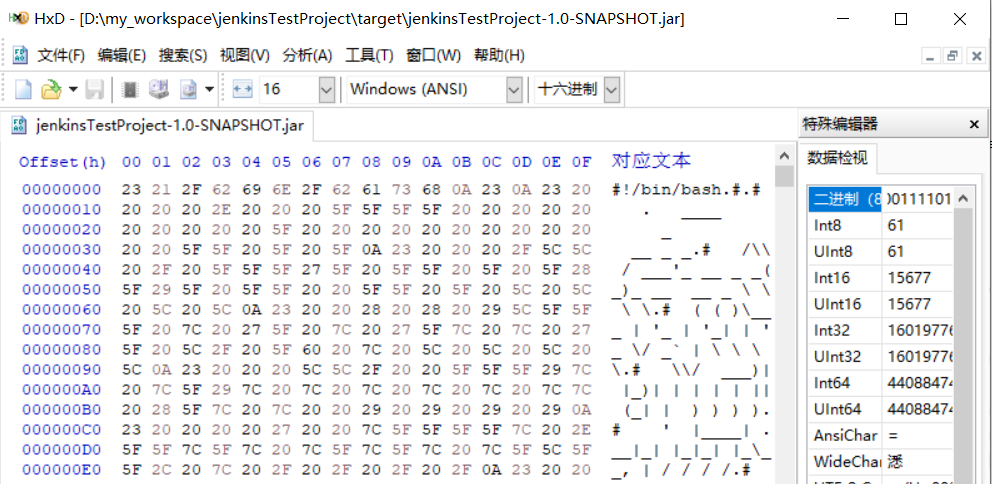
Task: Expand the bytes-per-row dropdown showing 16
Action: pos(326,89)
